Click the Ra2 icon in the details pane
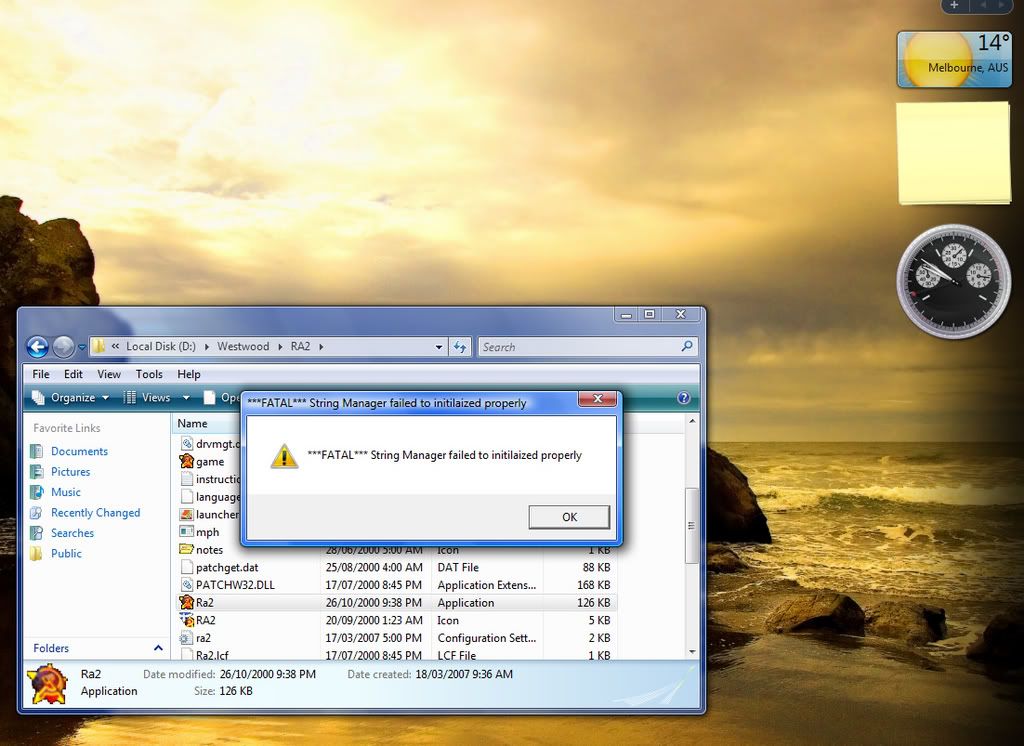Viewport: 1024px width, 746px height. [48, 684]
